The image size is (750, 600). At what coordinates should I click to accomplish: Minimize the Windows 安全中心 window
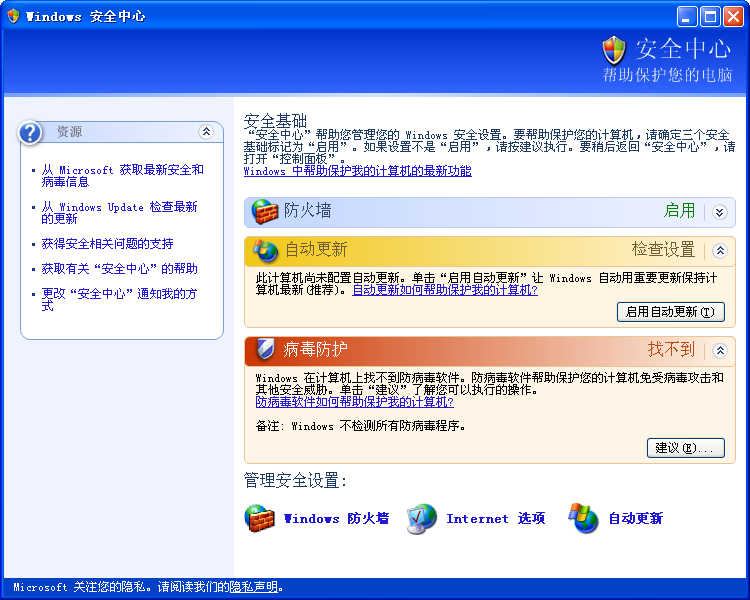coord(687,17)
